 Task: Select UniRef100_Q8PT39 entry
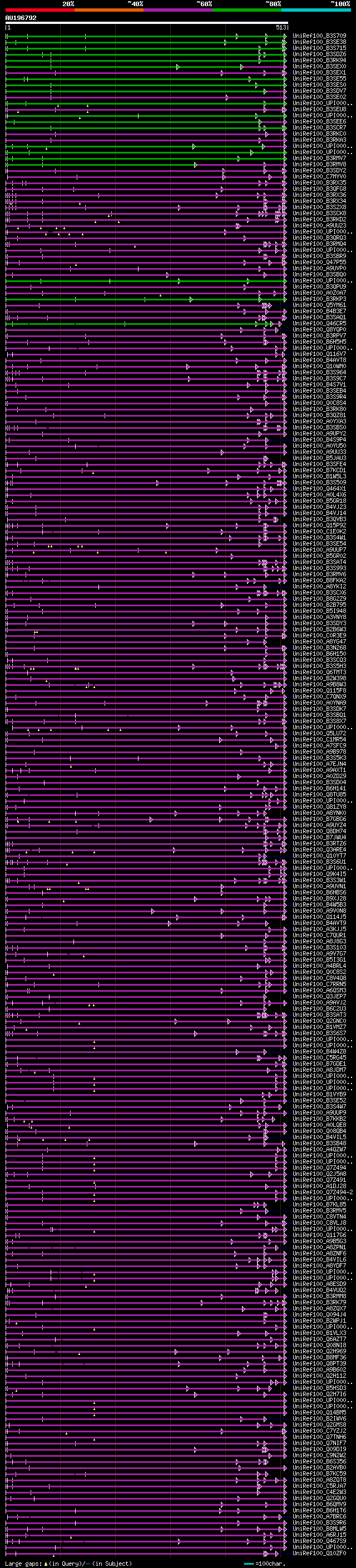tap(319, 1363)
